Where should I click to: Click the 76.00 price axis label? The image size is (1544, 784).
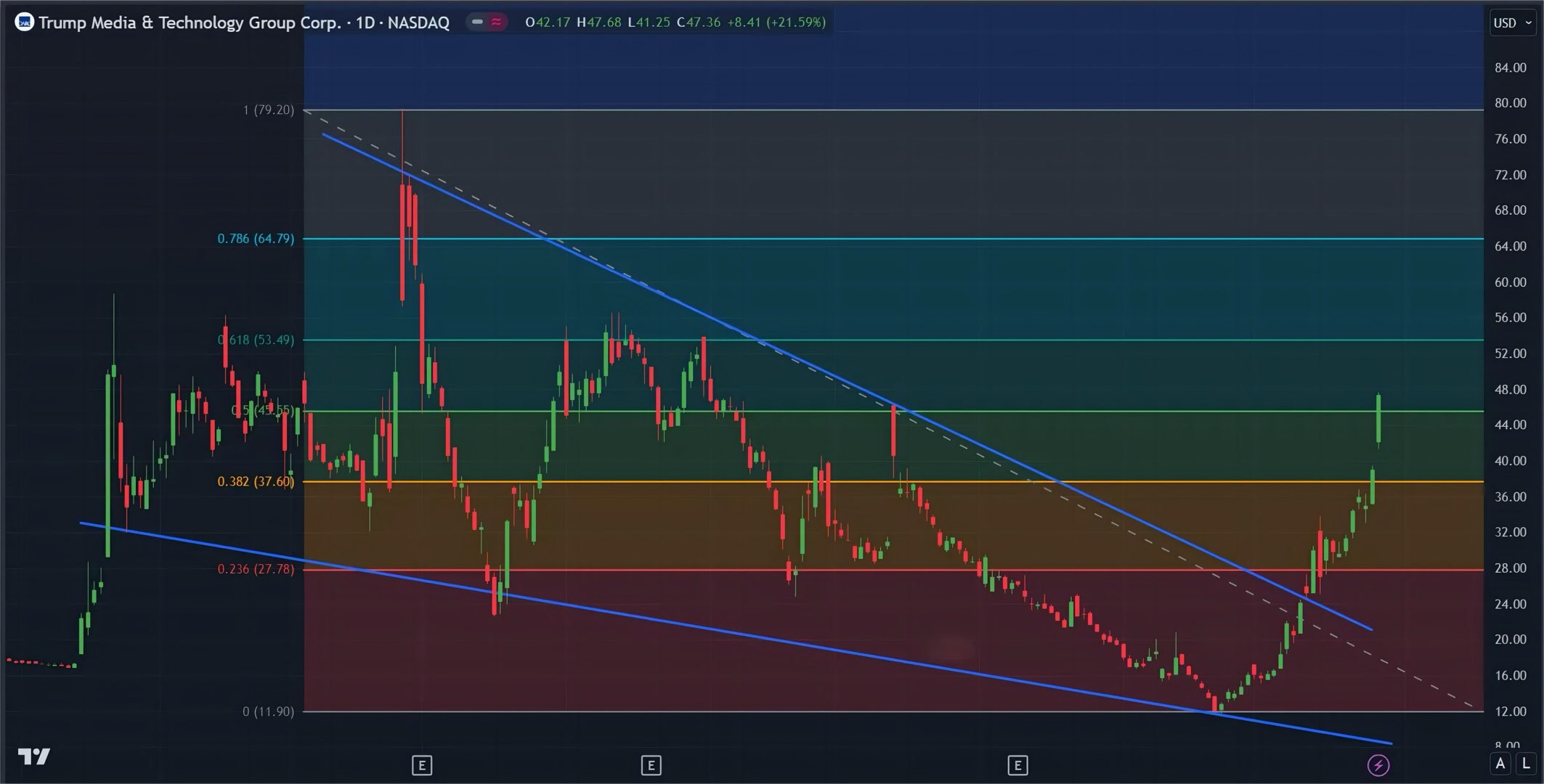tap(1511, 139)
